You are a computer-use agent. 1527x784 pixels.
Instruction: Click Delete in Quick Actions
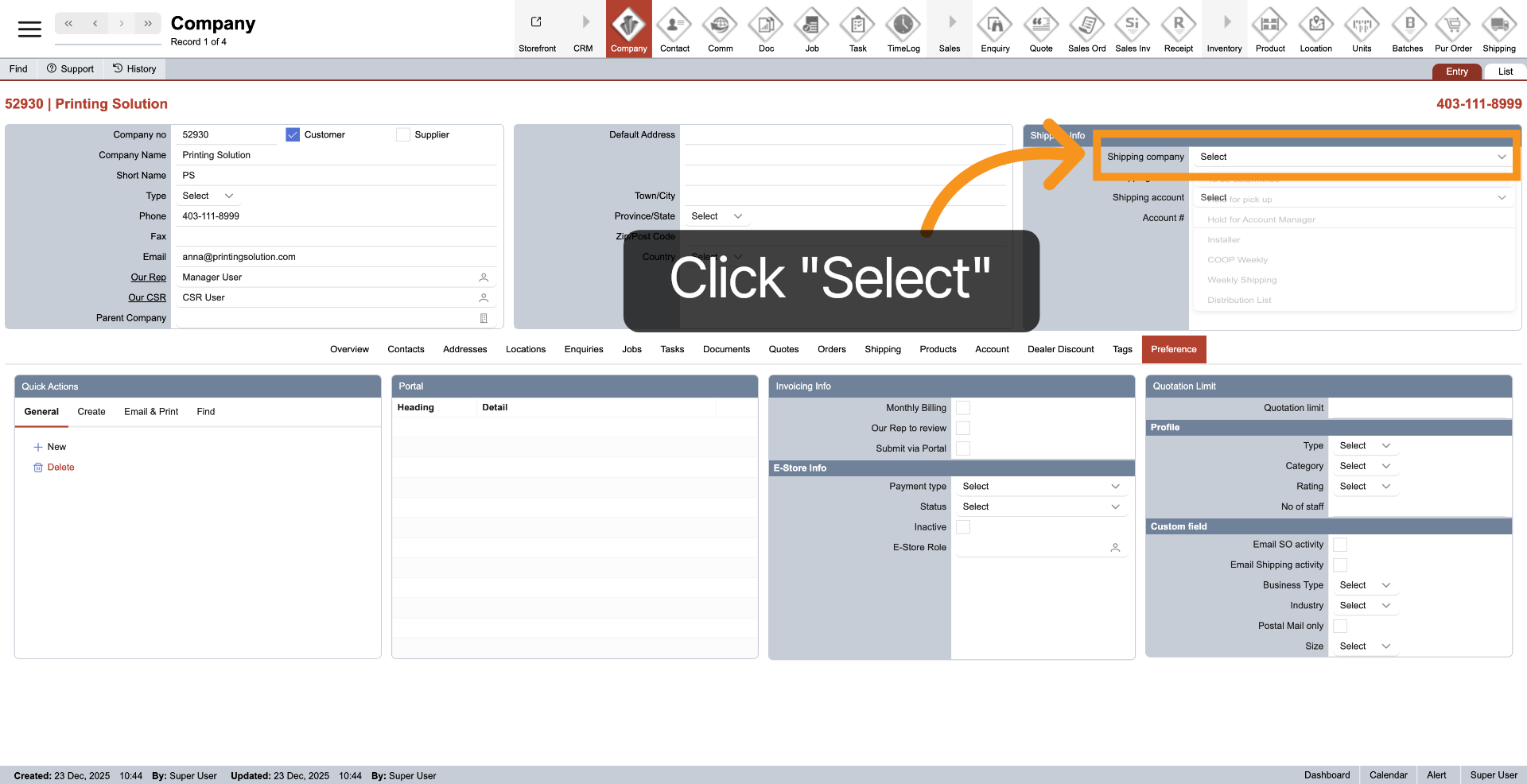click(60, 468)
